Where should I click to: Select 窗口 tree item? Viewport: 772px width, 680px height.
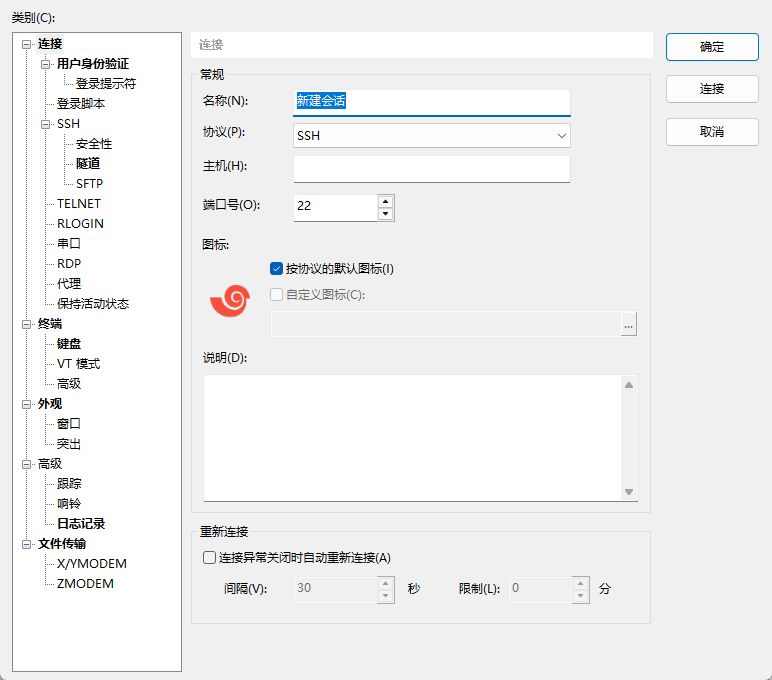[x=68, y=424]
